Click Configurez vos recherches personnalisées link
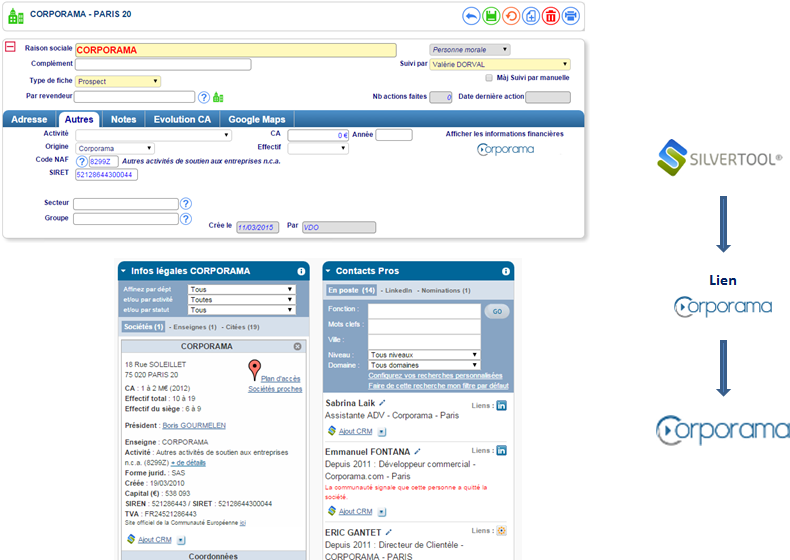 pyautogui.click(x=435, y=376)
